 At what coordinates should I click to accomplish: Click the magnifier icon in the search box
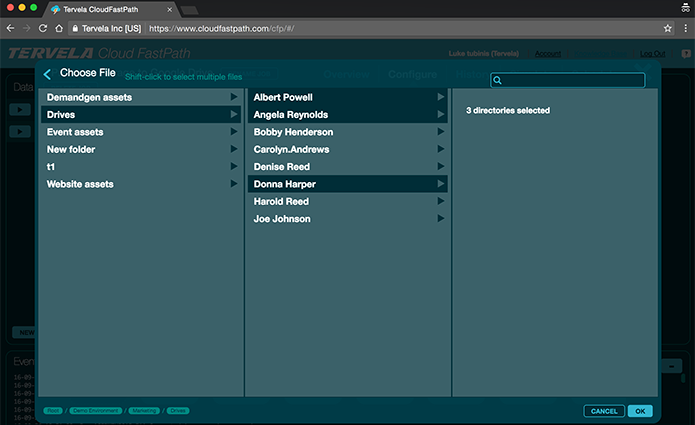point(498,80)
